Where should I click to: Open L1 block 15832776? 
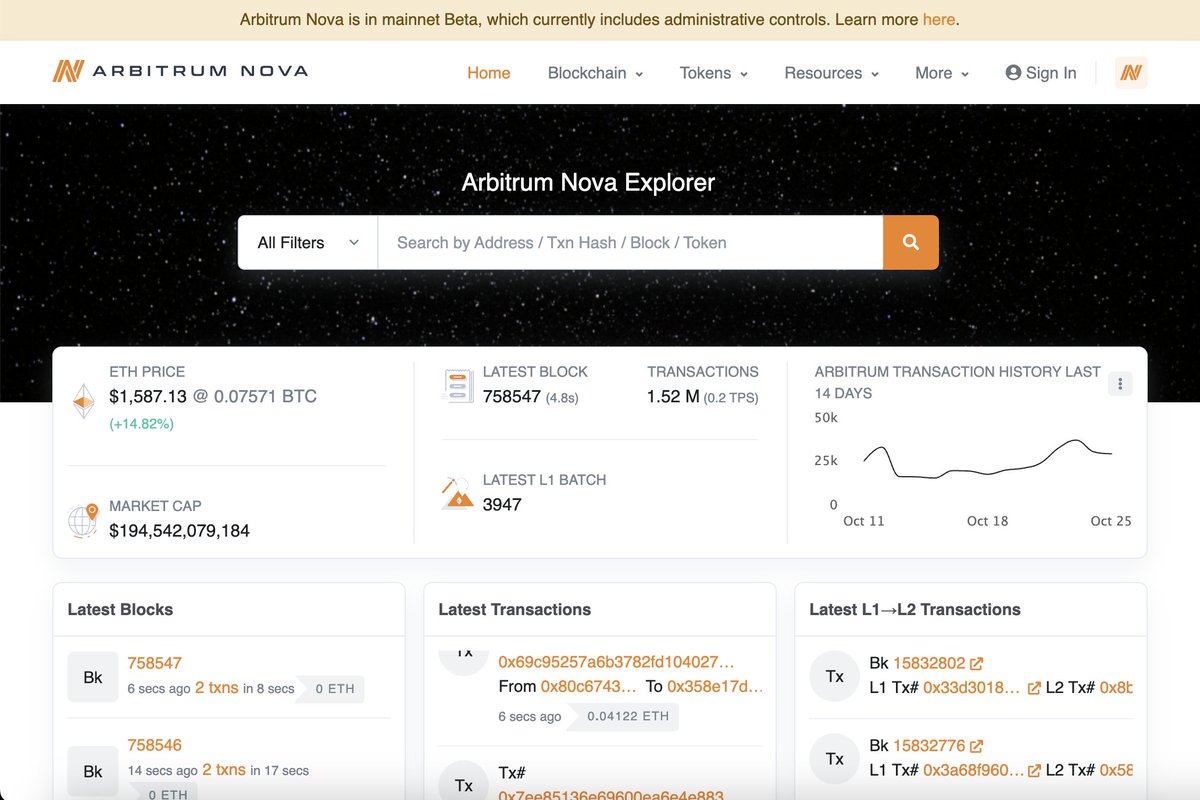[x=929, y=746]
